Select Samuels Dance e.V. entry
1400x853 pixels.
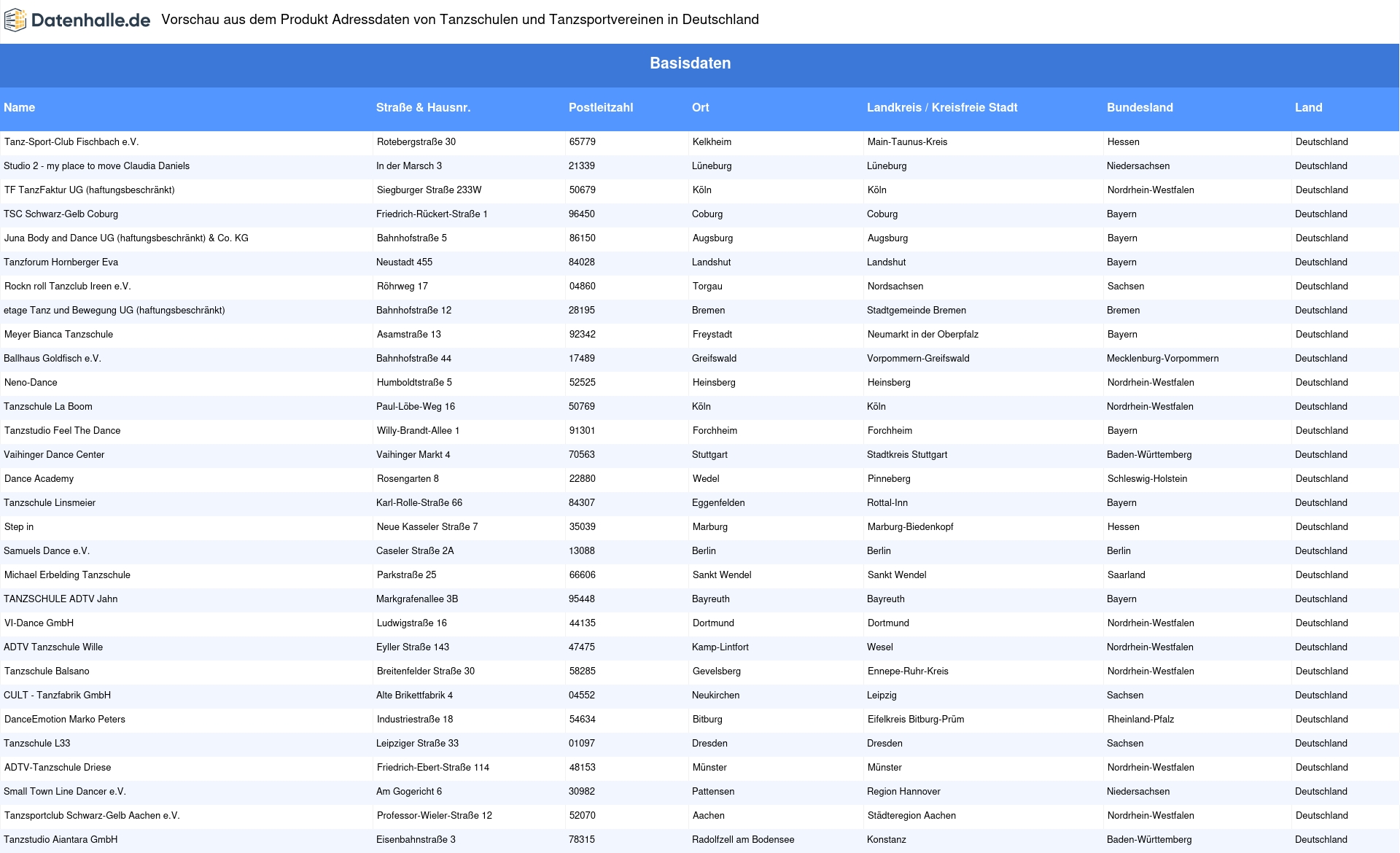pos(47,550)
